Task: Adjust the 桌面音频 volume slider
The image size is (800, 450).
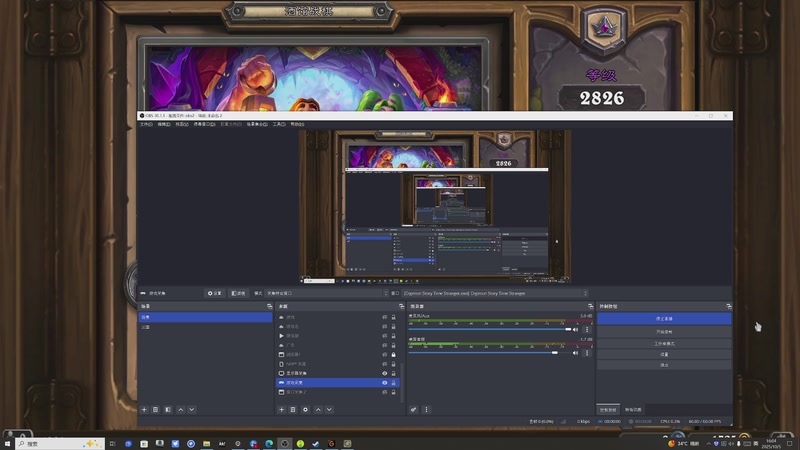Action: pos(490,353)
